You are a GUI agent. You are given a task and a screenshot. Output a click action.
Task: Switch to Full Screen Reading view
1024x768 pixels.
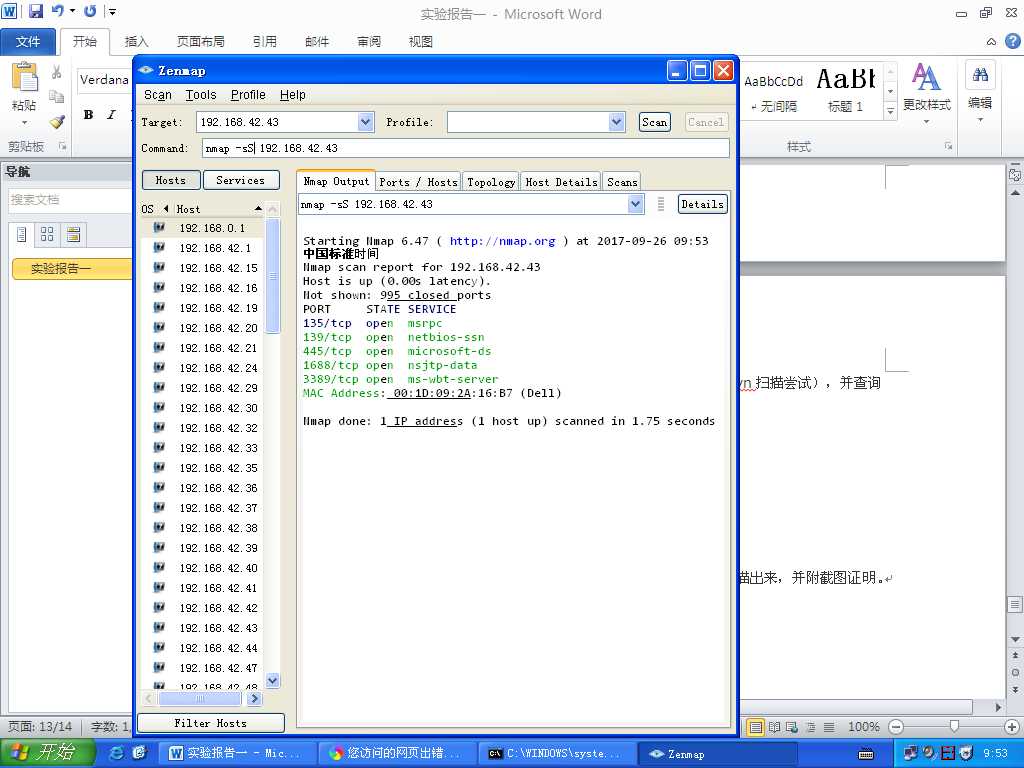pos(774,726)
